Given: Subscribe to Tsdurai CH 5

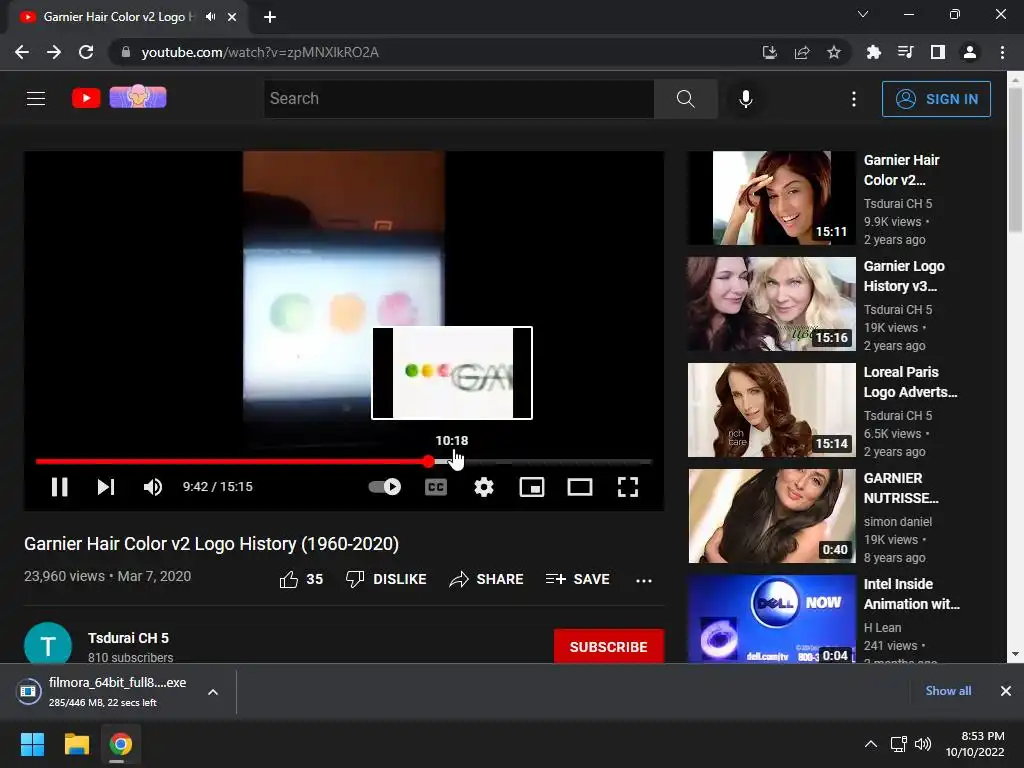Looking at the screenshot, I should pos(609,647).
